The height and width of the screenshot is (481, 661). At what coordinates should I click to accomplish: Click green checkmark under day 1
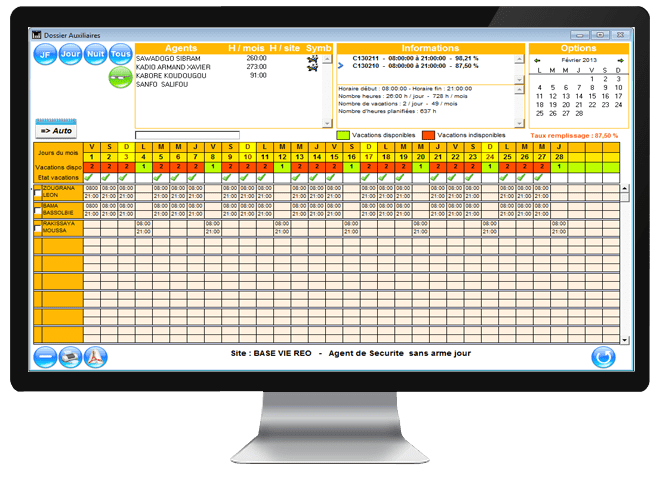click(x=89, y=177)
